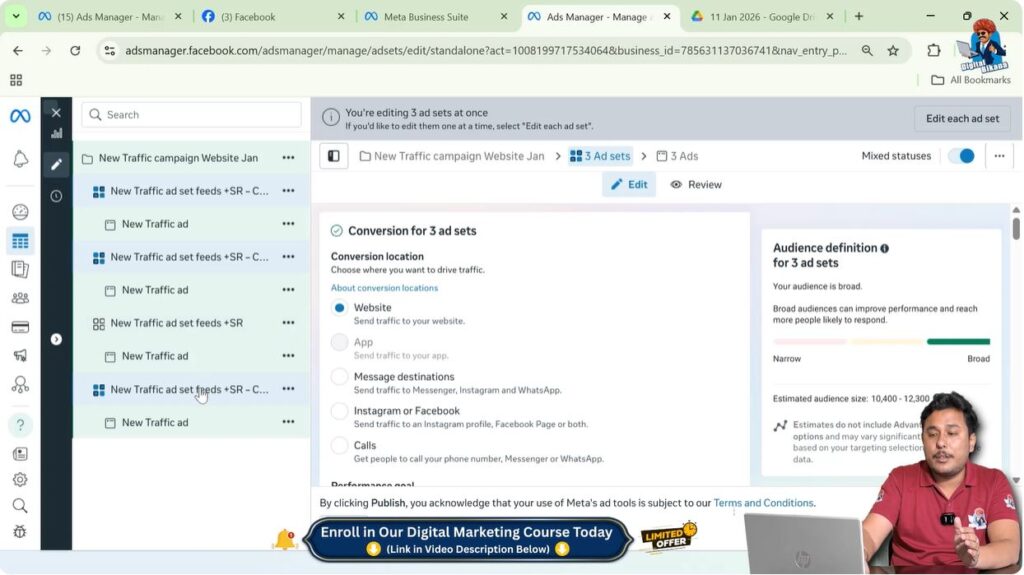Viewport: 1024px width, 575px height.
Task: Click the Narrow-to-Broad audience meter
Action: pos(881,342)
